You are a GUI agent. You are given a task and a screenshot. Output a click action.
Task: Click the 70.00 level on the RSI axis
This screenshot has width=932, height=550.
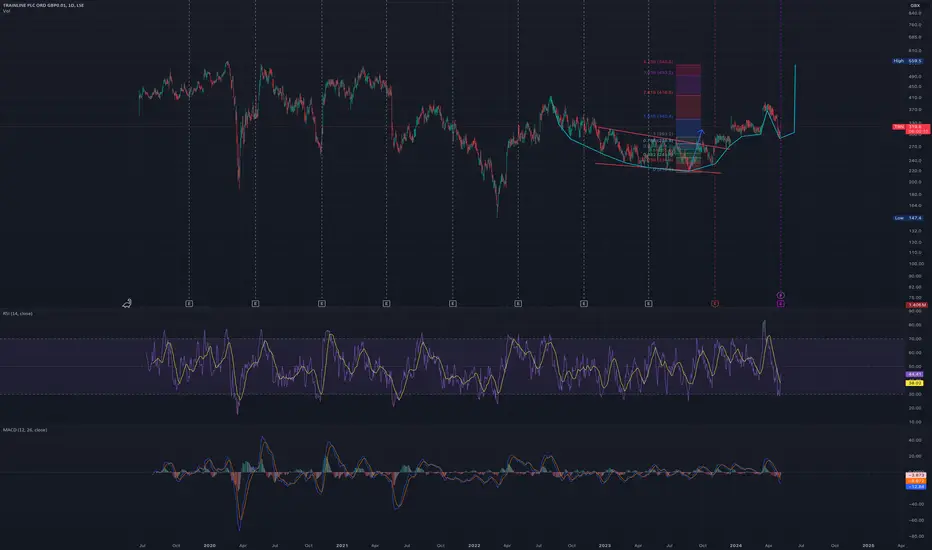[x=915, y=339]
